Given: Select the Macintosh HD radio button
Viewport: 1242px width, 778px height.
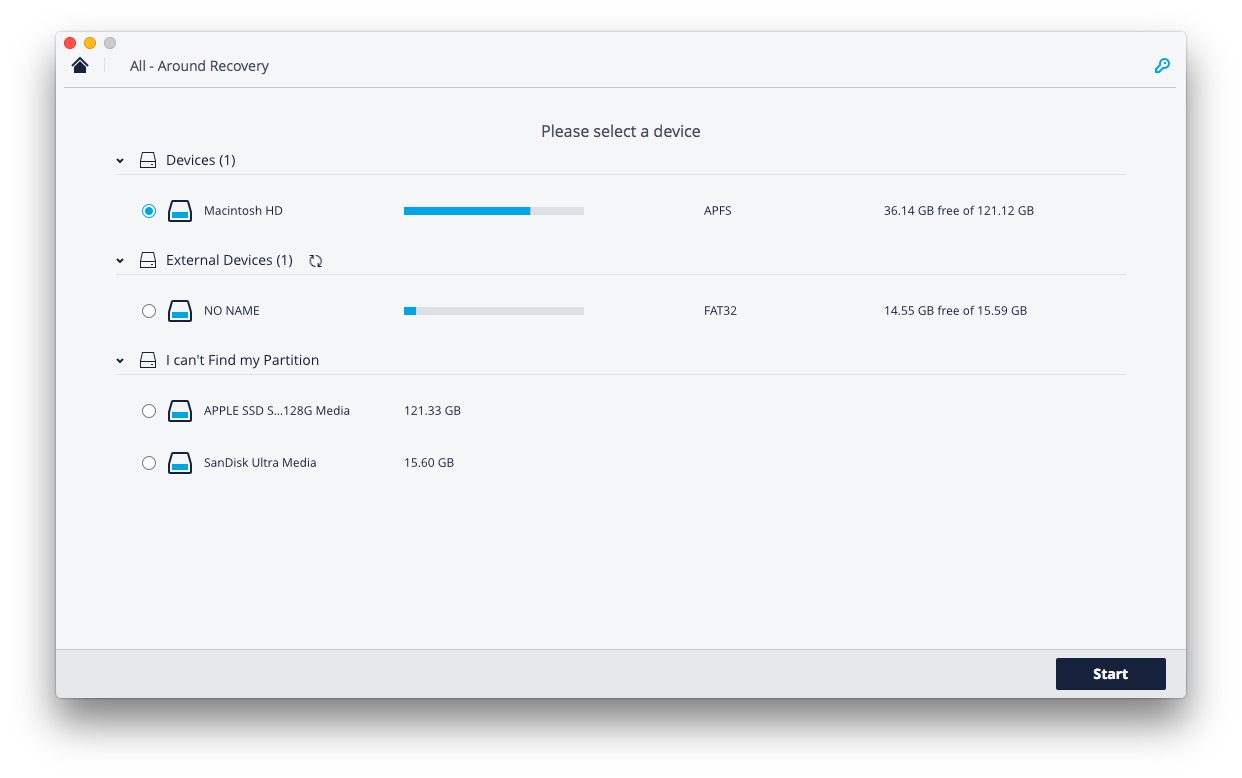Looking at the screenshot, I should pyautogui.click(x=149, y=211).
